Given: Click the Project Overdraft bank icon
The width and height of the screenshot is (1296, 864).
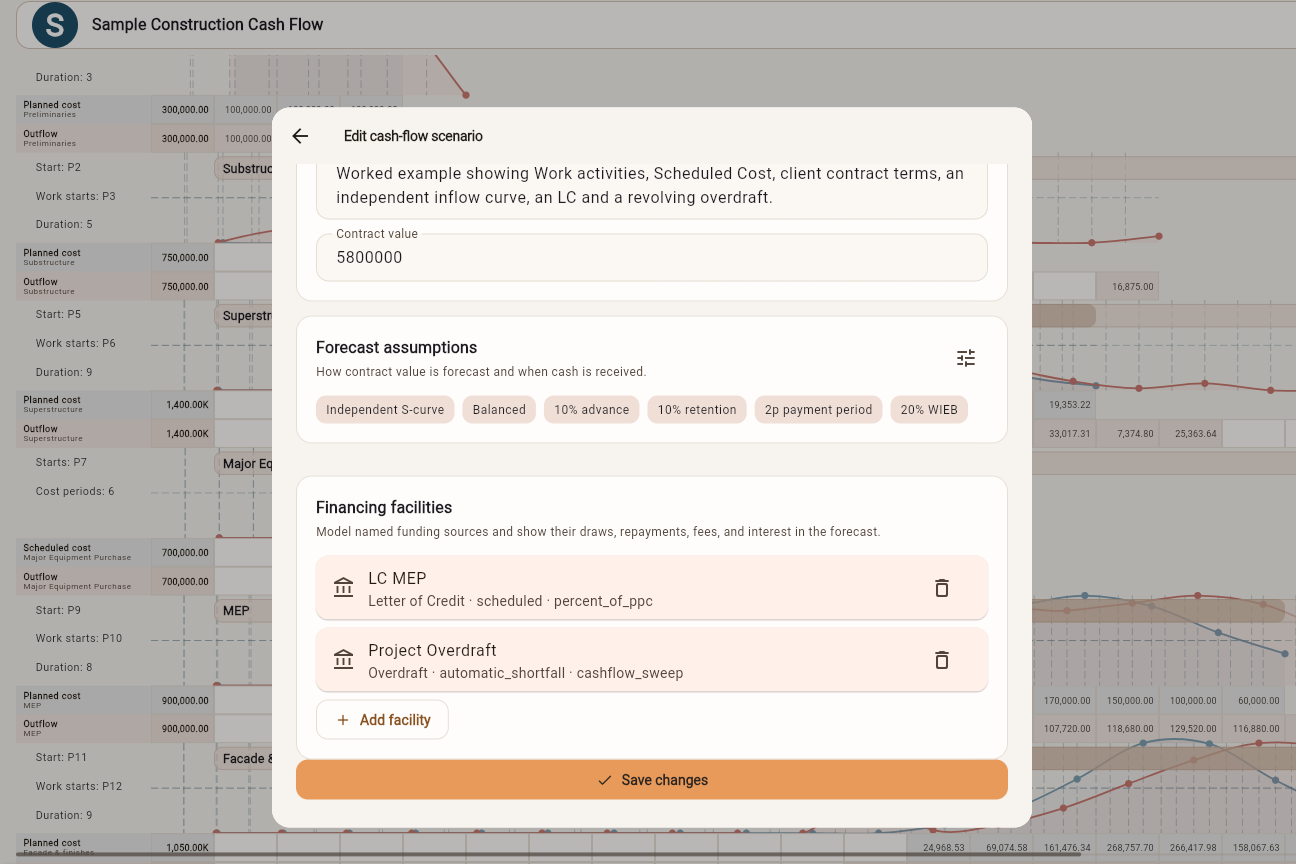Looking at the screenshot, I should [x=344, y=660].
